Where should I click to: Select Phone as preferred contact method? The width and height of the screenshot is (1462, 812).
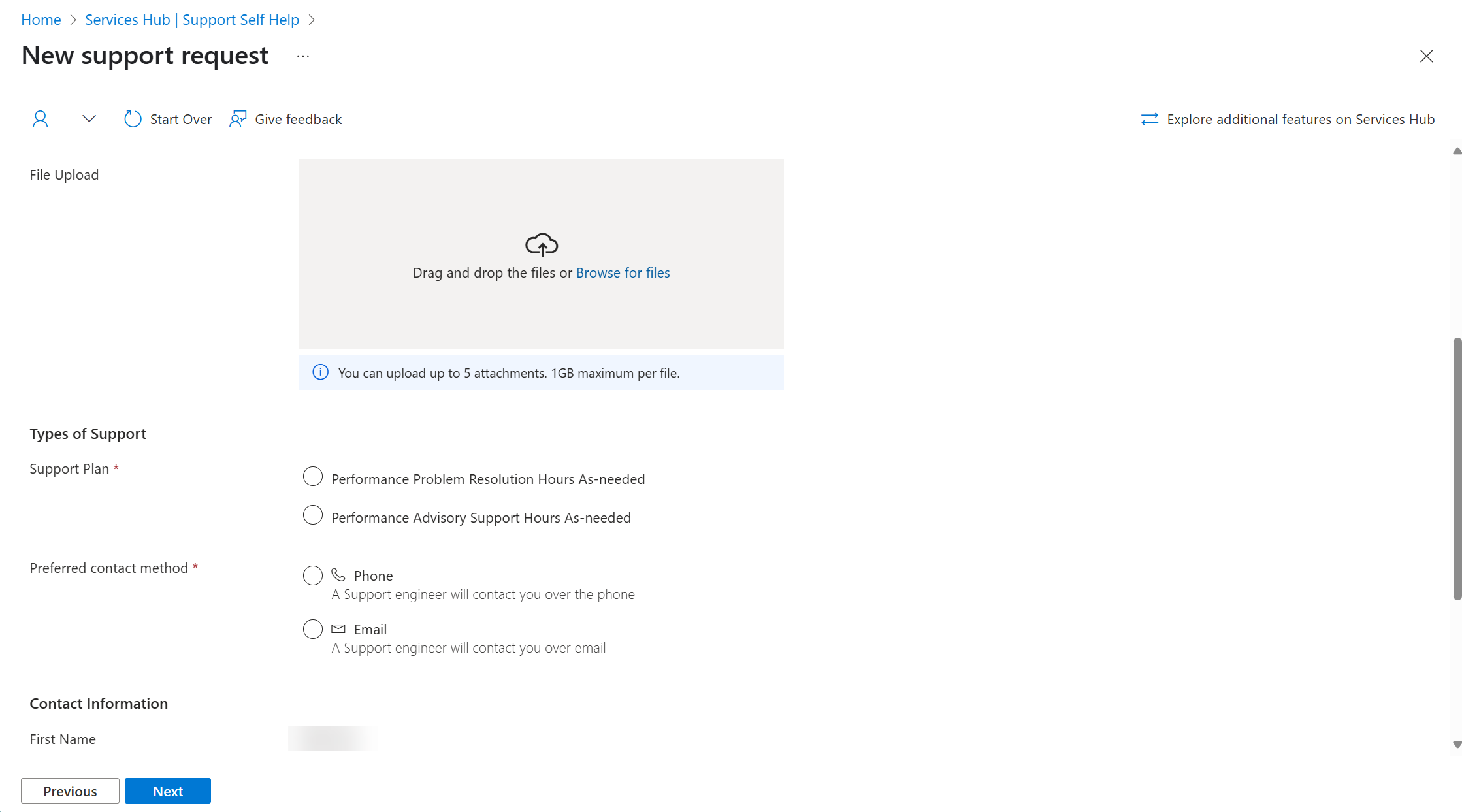click(x=312, y=574)
